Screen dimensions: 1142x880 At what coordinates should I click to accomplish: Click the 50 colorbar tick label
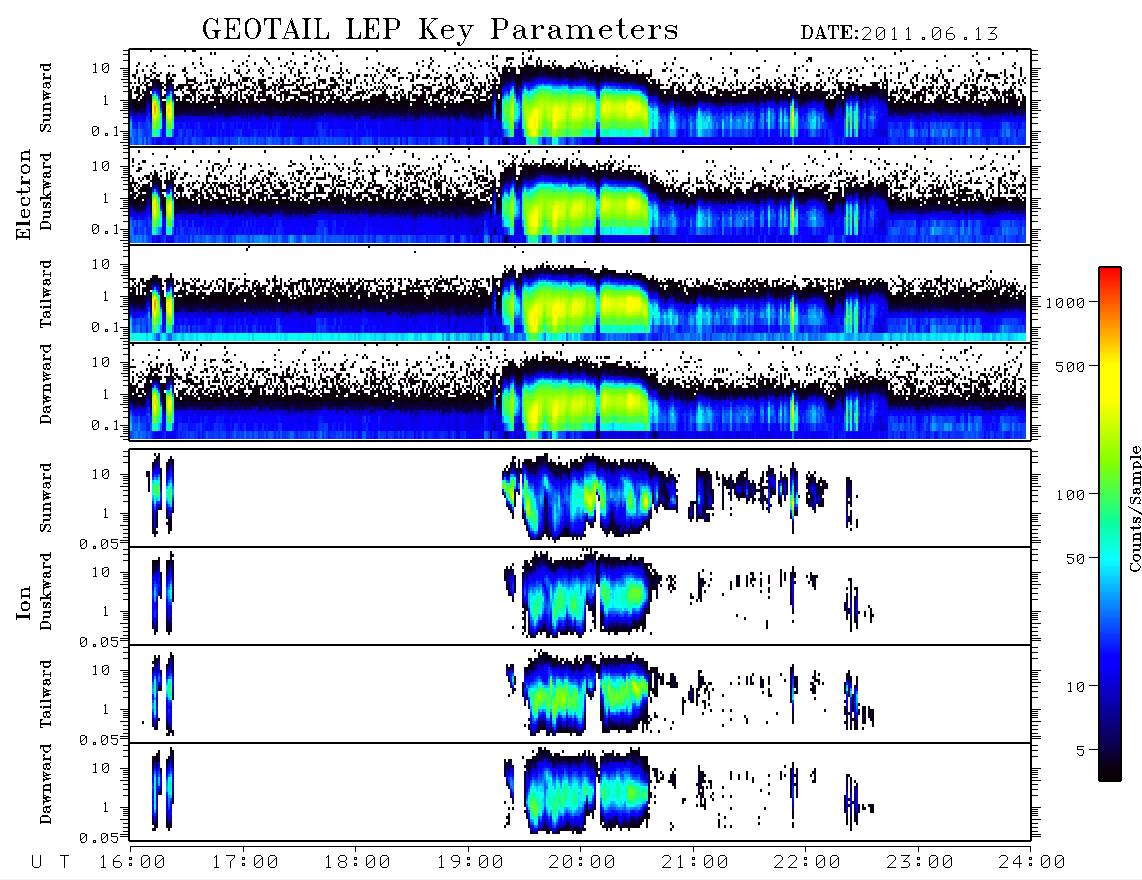tap(1076, 559)
